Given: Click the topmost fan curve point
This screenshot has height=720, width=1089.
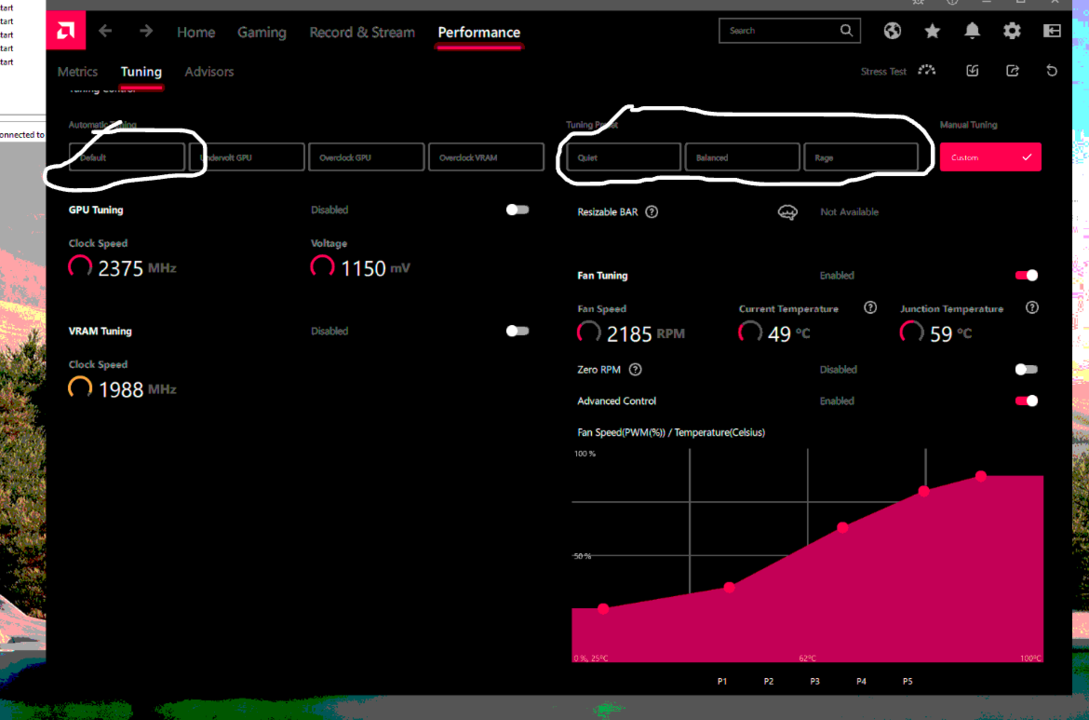Looking at the screenshot, I should (x=981, y=476).
